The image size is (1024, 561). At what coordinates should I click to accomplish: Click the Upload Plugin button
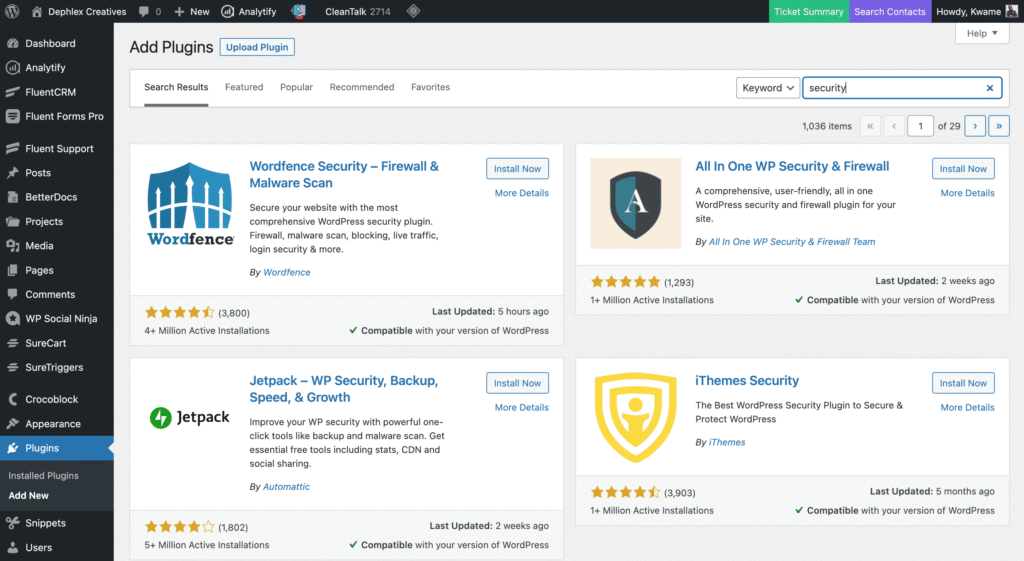click(x=257, y=47)
